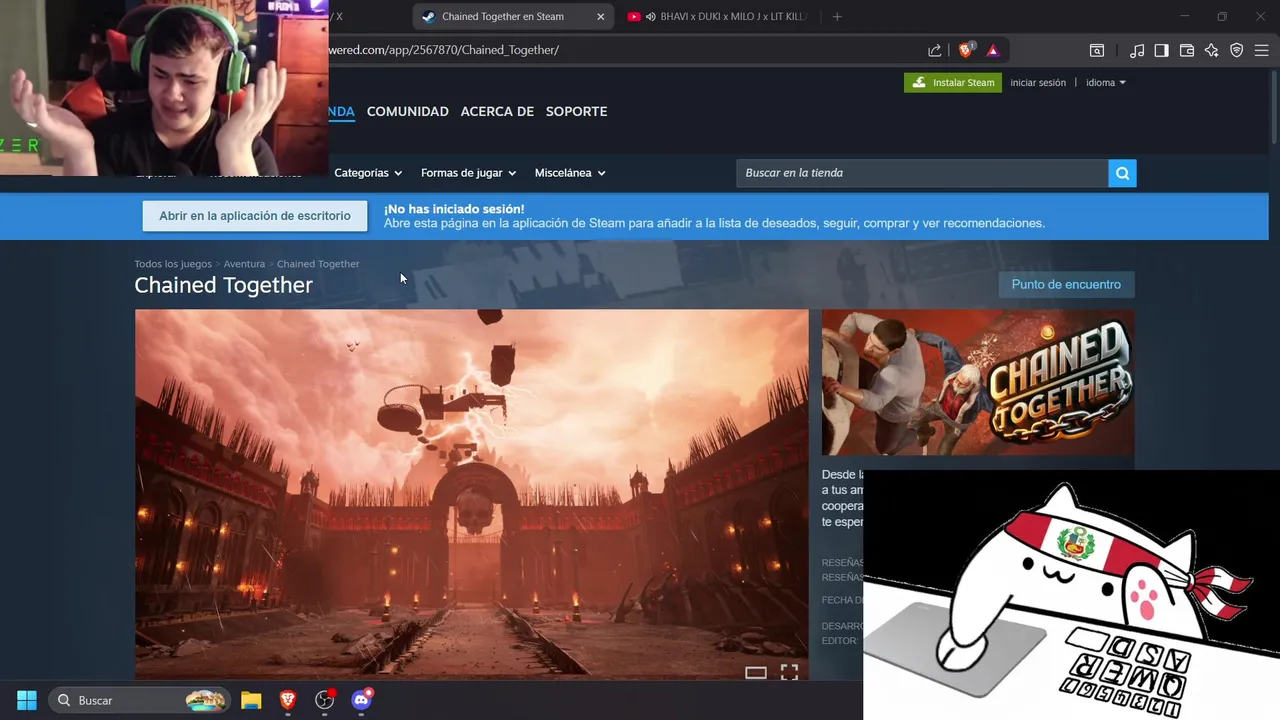Open OBS Studio from the taskbar
The width and height of the screenshot is (1280, 720).
coord(324,700)
